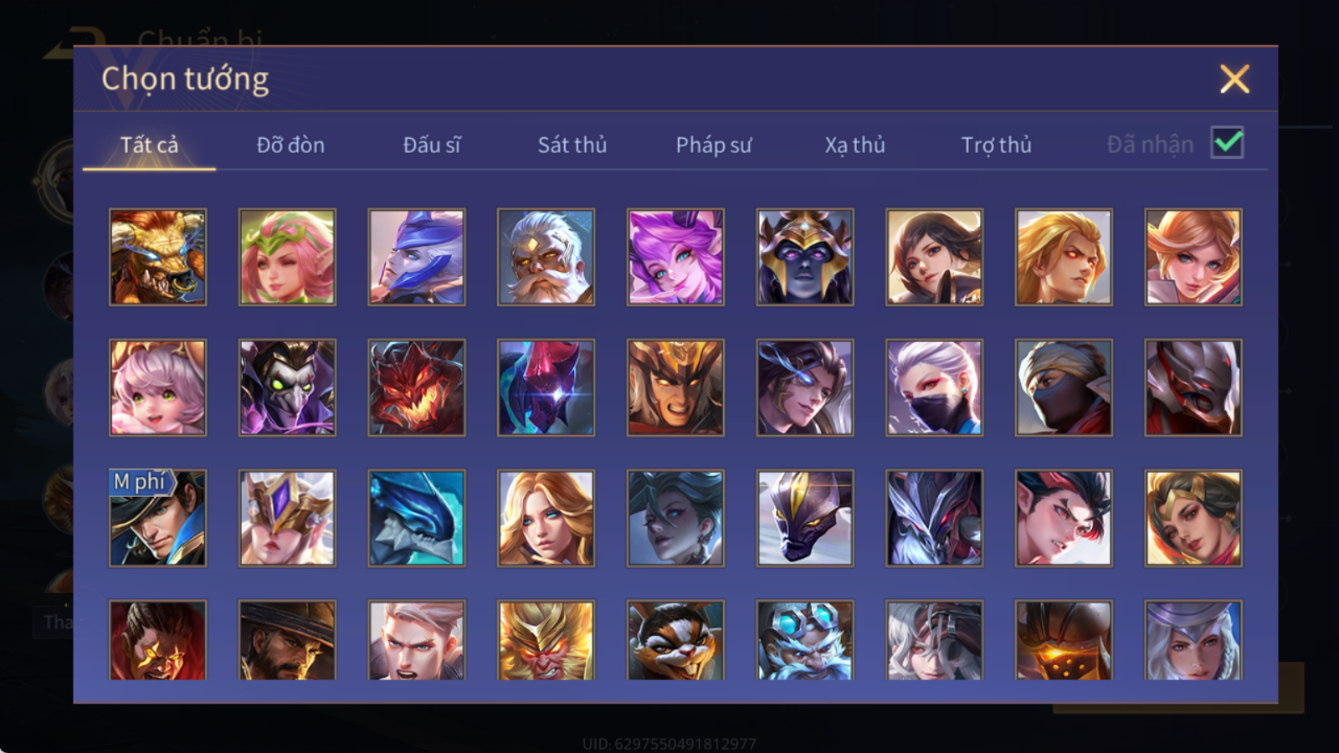The height and width of the screenshot is (753, 1339).
Task: Choose the white-bearded old man hero
Action: 546,257
